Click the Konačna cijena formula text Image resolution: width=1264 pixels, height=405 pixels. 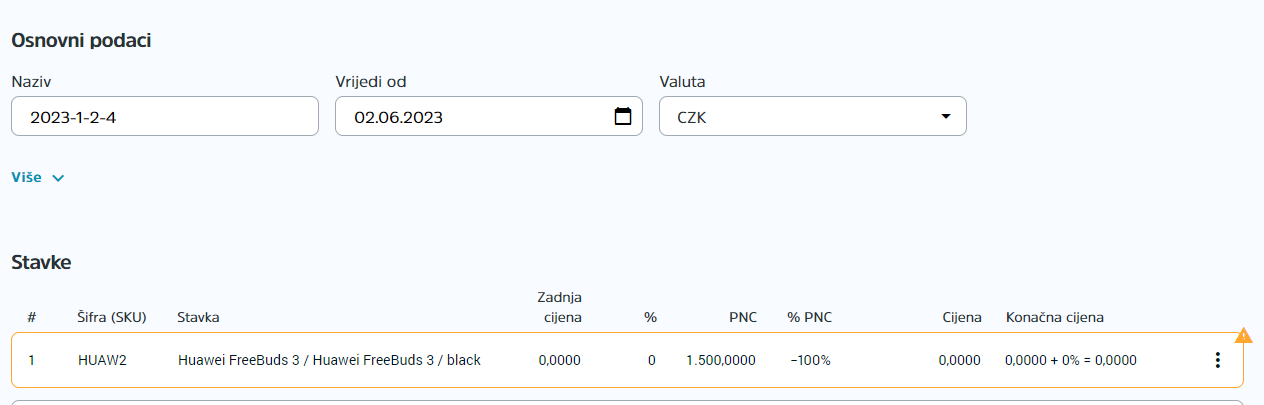(x=1071, y=360)
